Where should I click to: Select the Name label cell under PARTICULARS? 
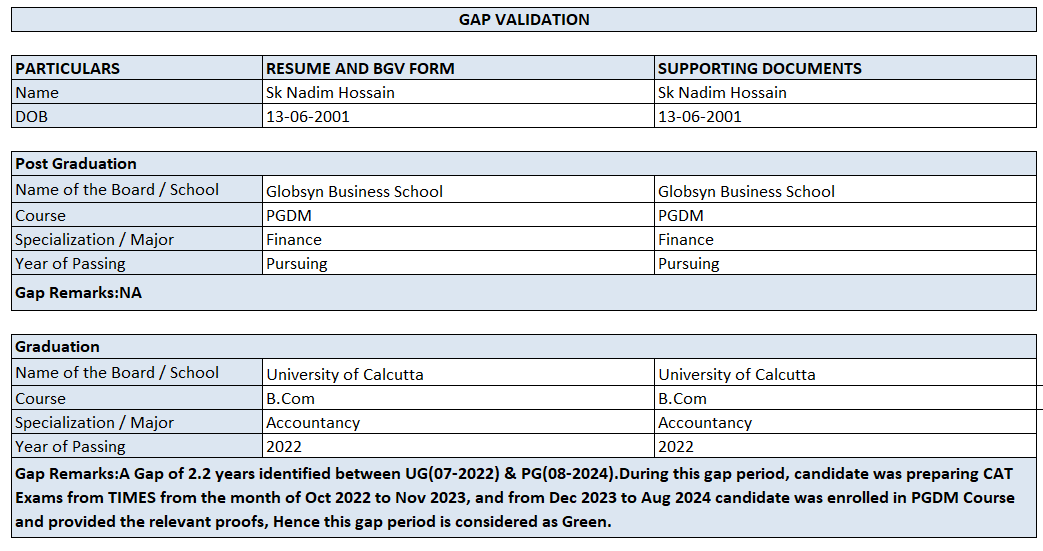[37, 93]
